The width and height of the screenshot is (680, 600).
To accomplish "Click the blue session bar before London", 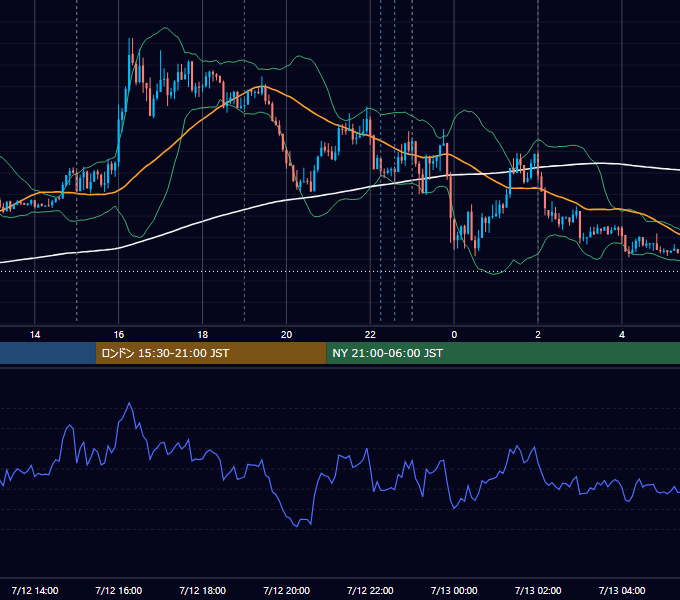I will [x=48, y=353].
